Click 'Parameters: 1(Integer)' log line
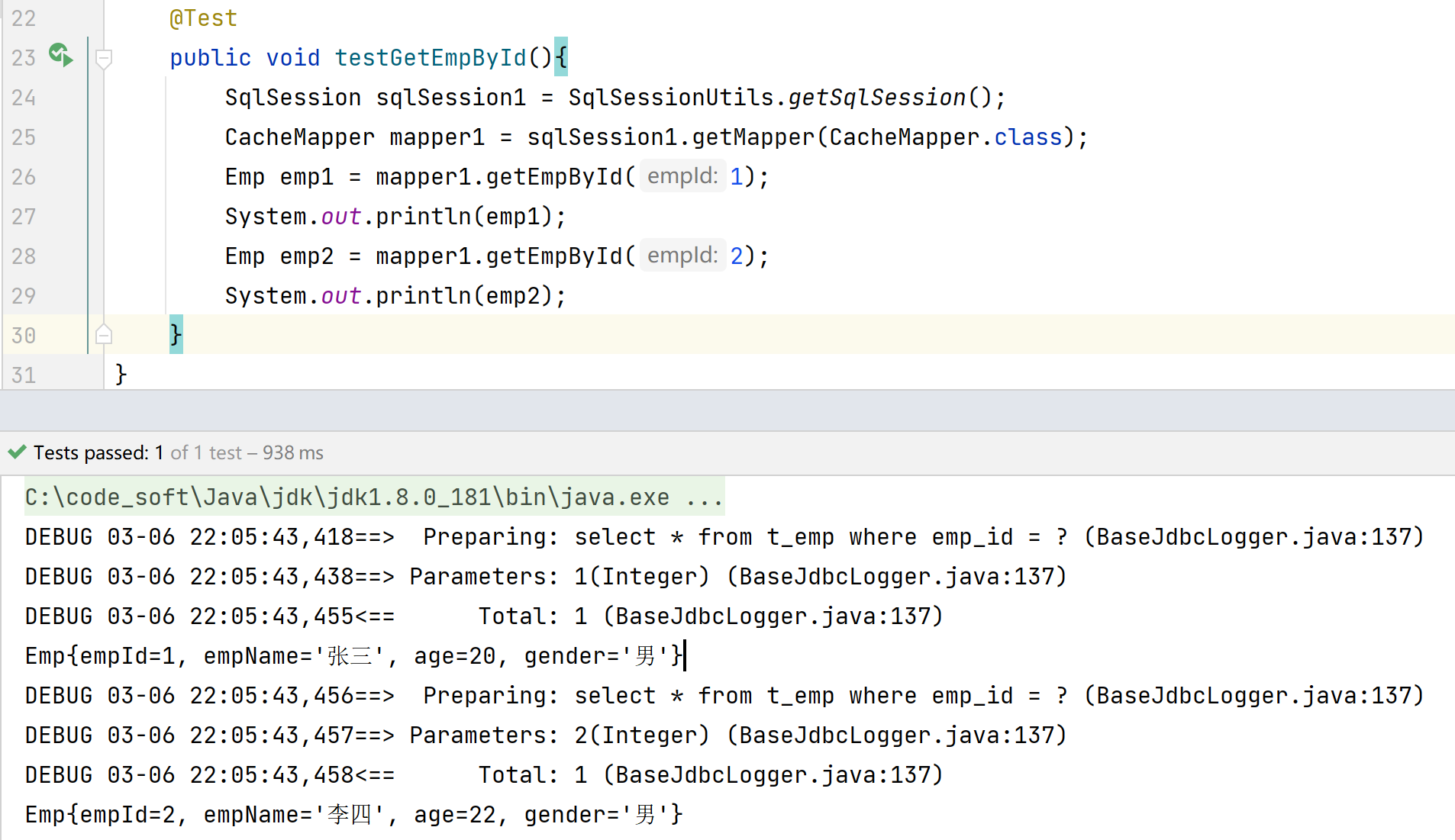The height and width of the screenshot is (840, 1455). click(546, 576)
